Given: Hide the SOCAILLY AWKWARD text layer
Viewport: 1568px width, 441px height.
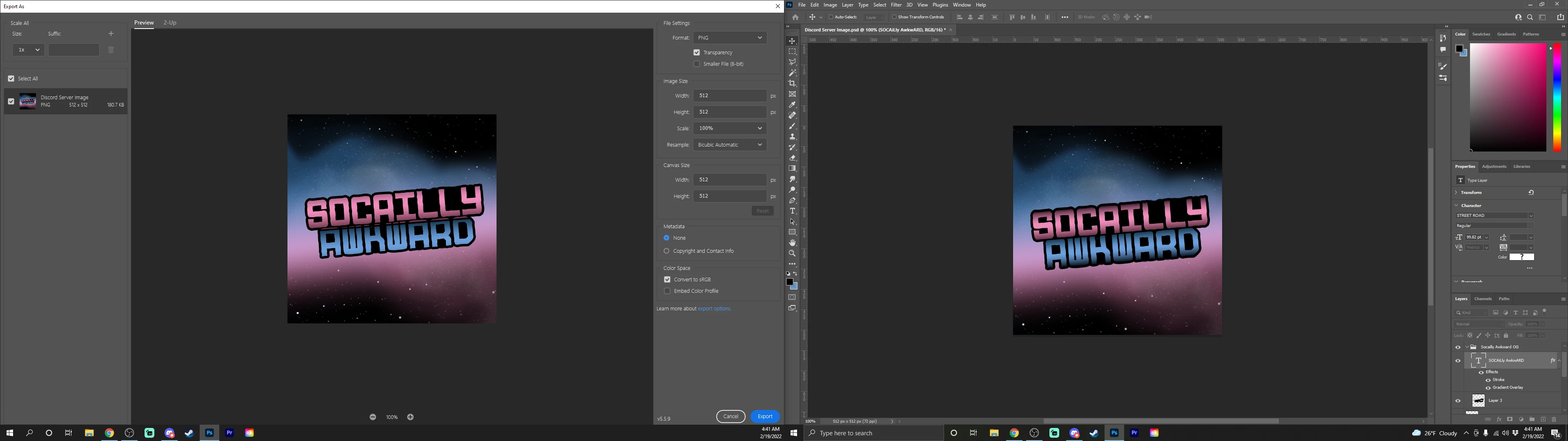Looking at the screenshot, I should click(1458, 361).
